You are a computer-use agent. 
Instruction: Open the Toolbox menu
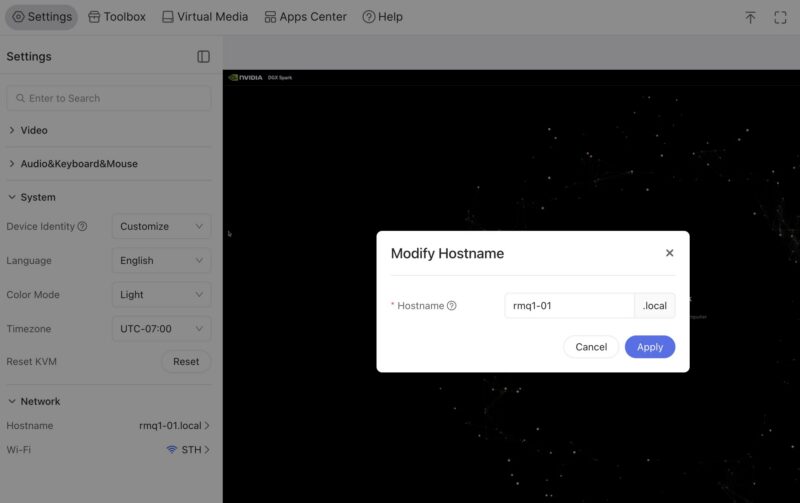coord(117,17)
